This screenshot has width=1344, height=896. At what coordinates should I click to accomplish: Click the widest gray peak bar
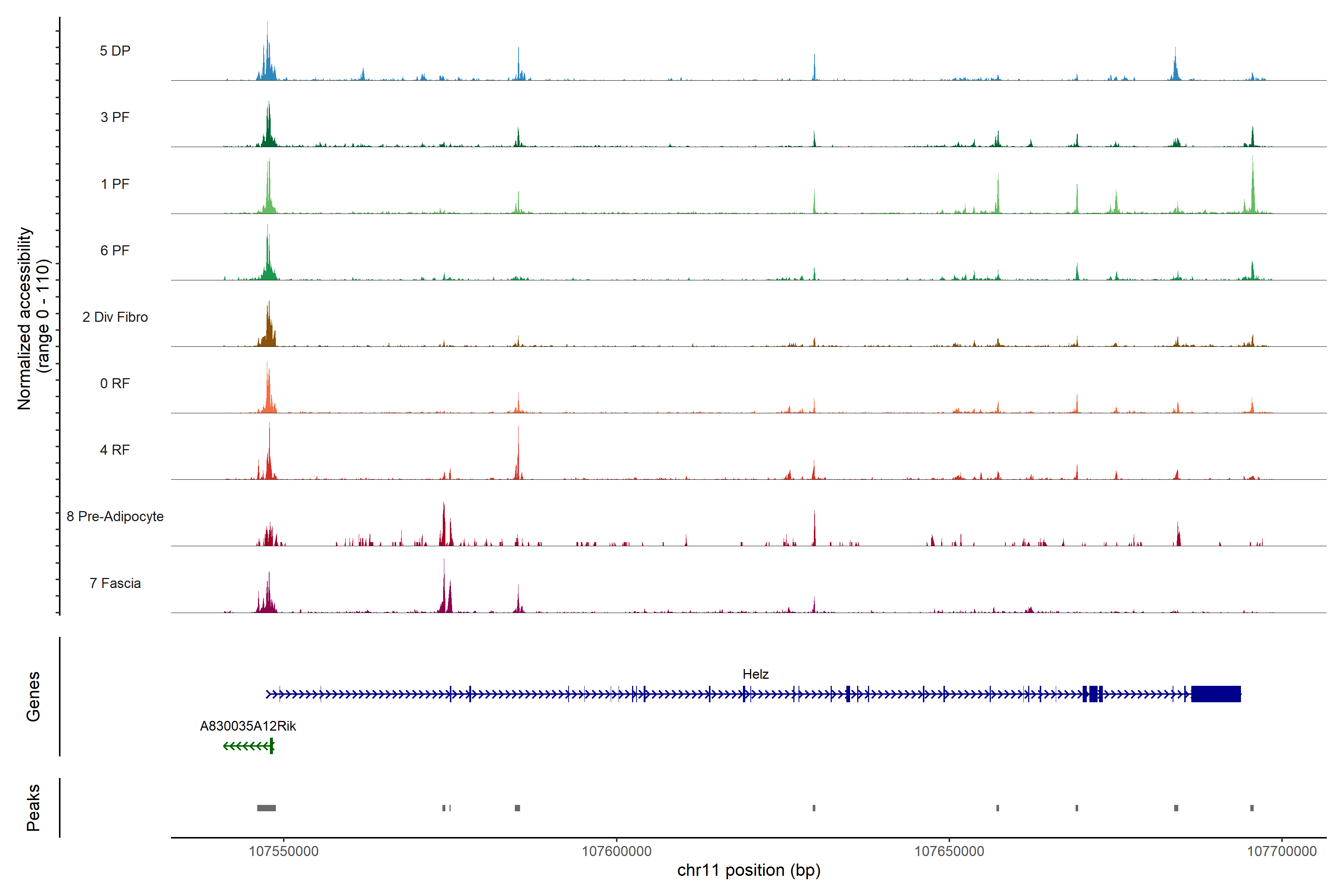click(x=266, y=808)
